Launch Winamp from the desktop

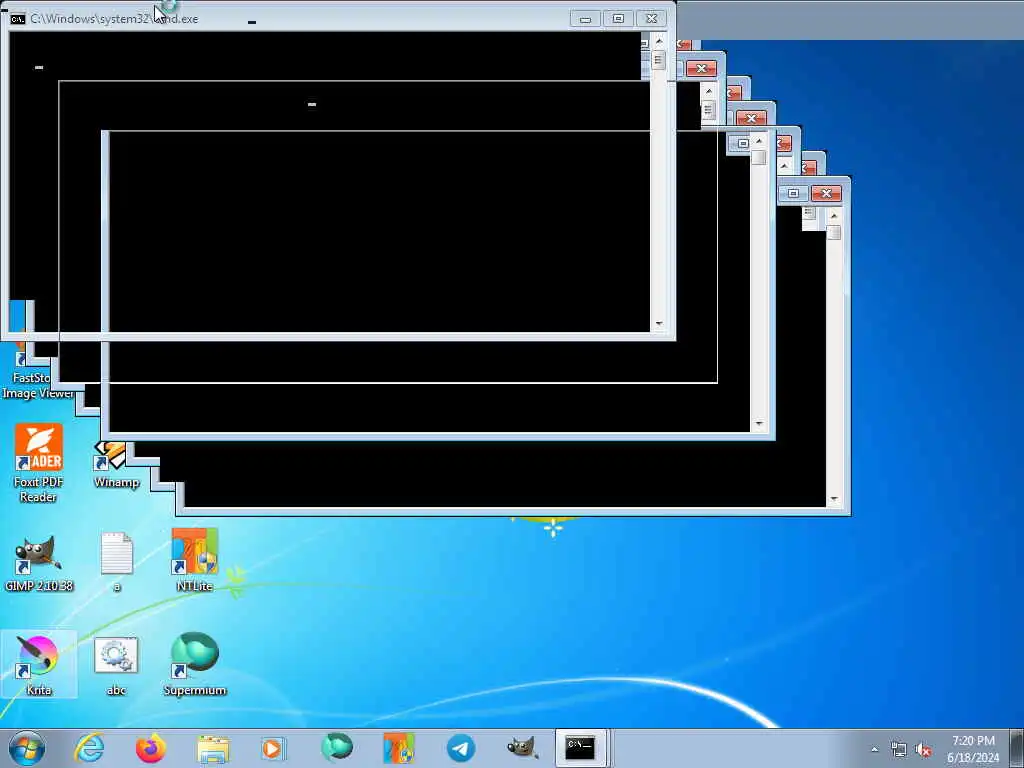(x=116, y=465)
